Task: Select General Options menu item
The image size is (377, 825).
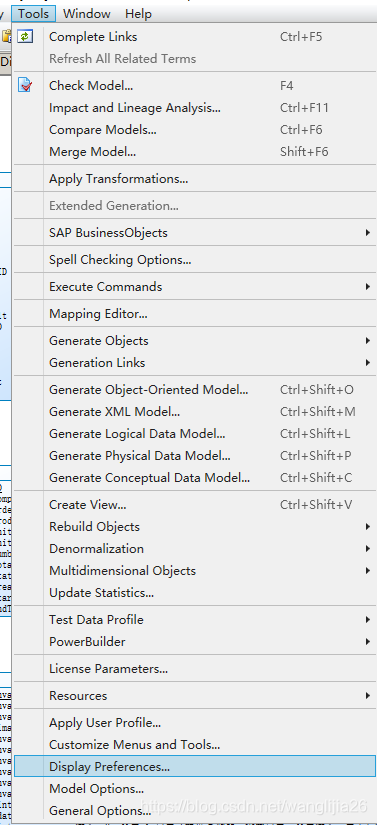Action: pyautogui.click(x=195, y=811)
